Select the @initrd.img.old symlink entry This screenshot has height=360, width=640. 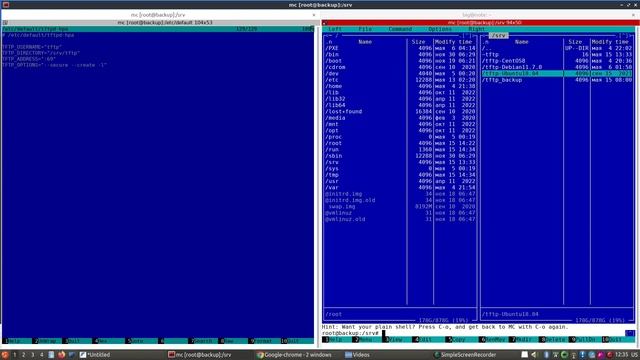400,200
